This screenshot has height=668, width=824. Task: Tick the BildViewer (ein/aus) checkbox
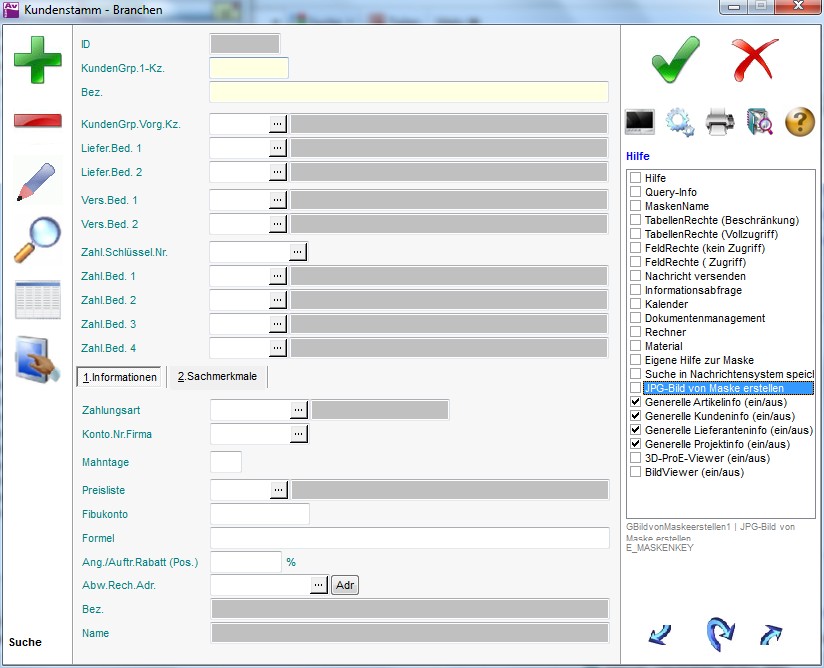tap(636, 472)
